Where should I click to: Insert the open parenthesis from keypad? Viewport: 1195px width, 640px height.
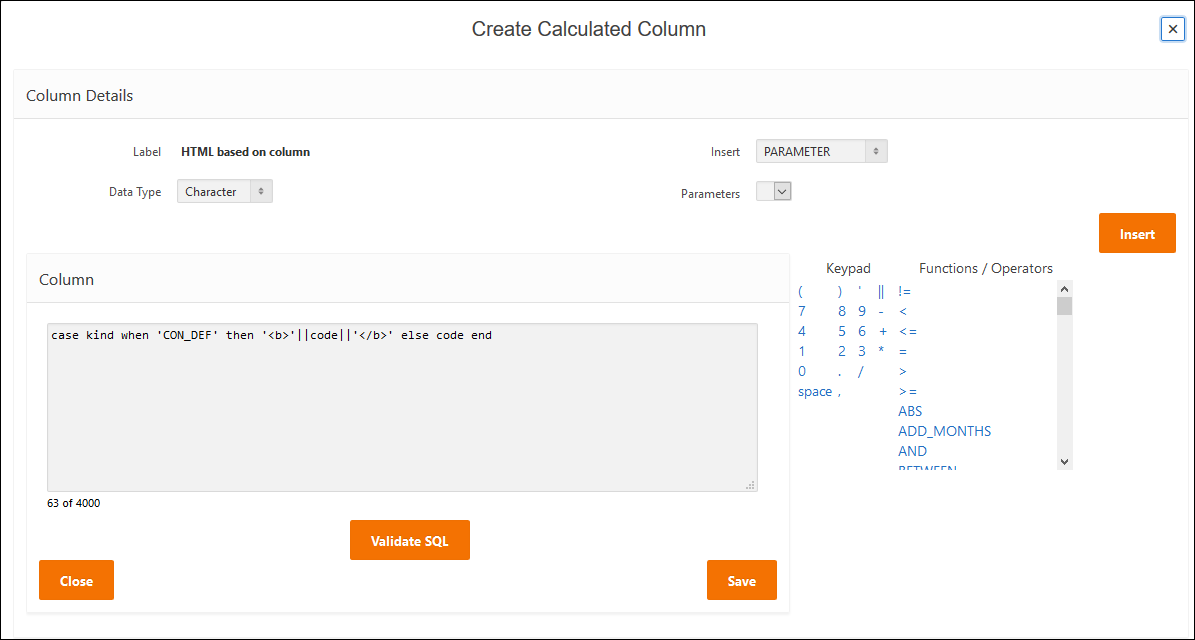(802, 292)
